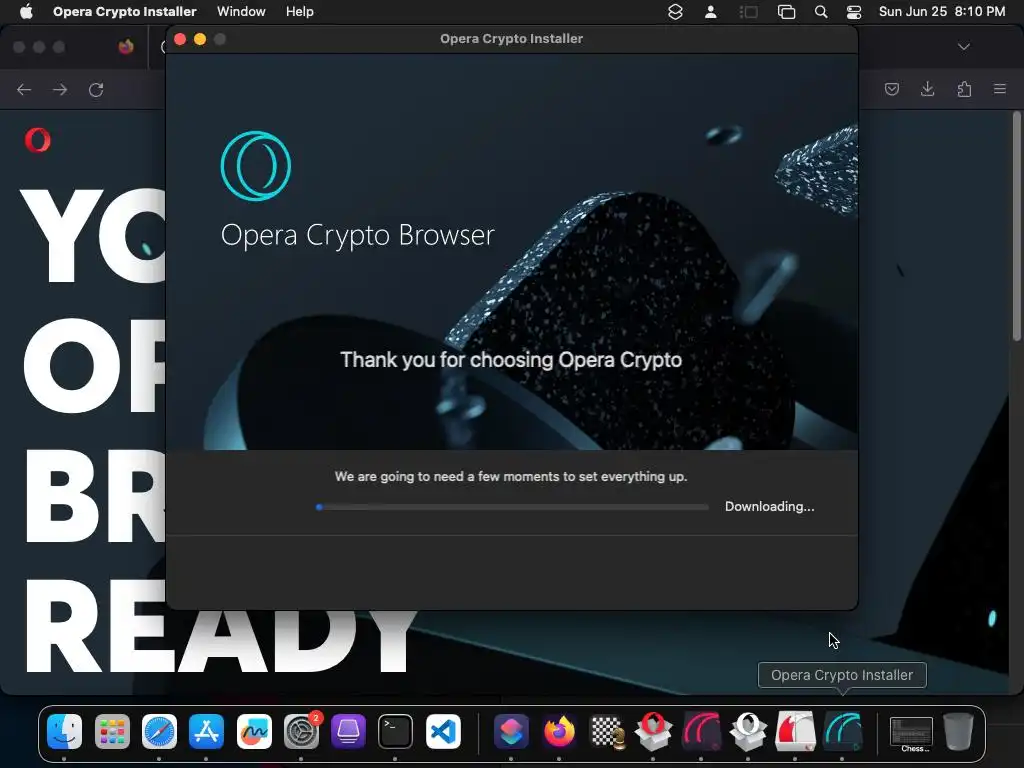Image resolution: width=1024 pixels, height=768 pixels.
Task: Go back in the Firefox window
Action: pos(24,89)
